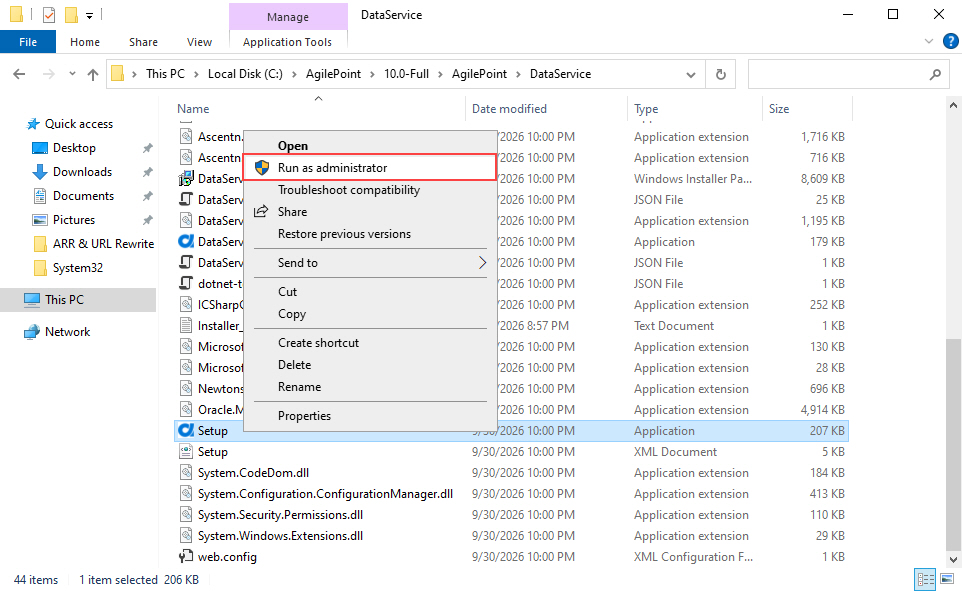The height and width of the screenshot is (591, 962).
Task: Click the 10.0-Full breadcrumb segment
Action: point(406,74)
